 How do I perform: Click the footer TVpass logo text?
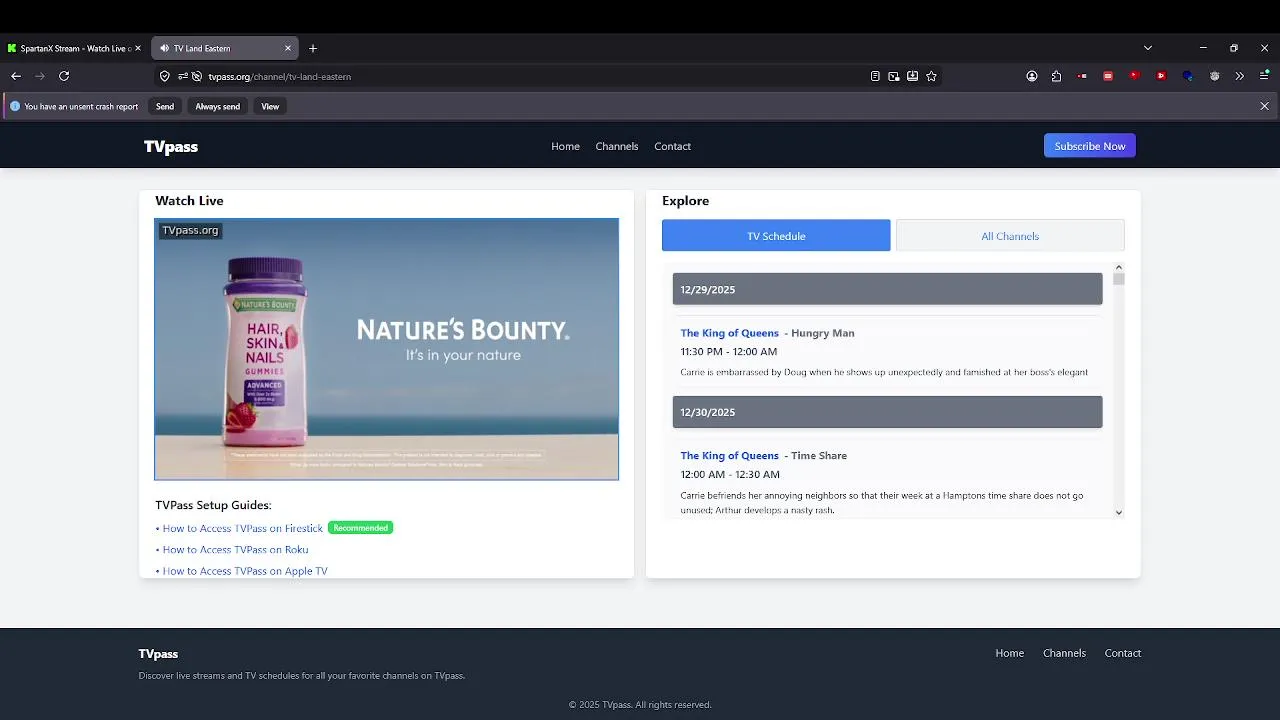pyautogui.click(x=158, y=654)
